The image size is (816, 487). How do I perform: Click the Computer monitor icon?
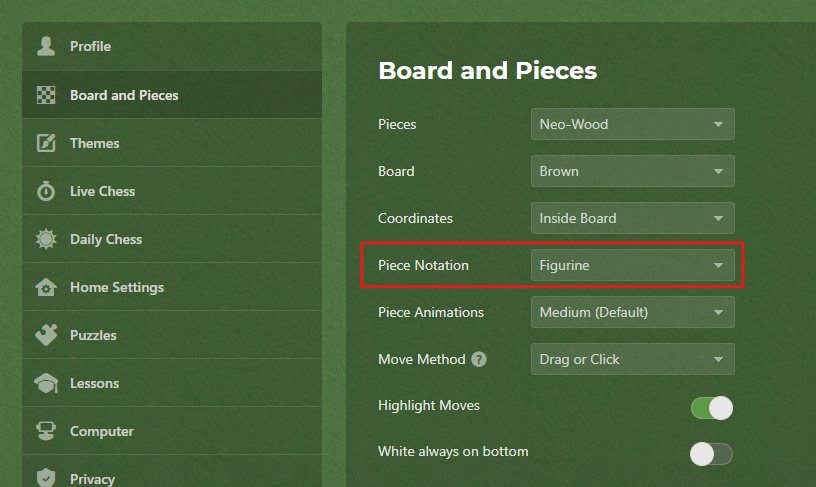click(46, 431)
